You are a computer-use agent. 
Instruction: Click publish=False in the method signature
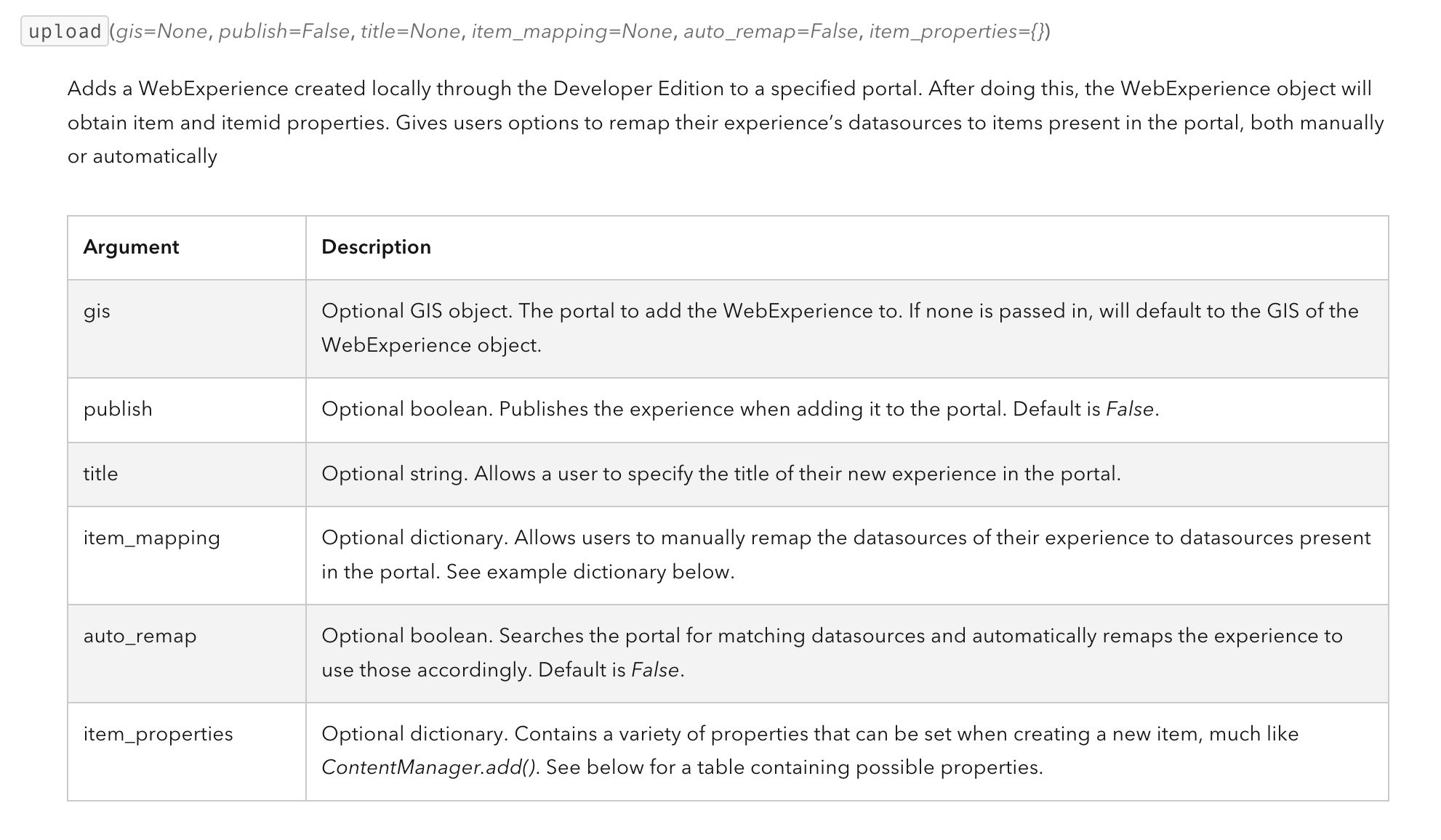coord(284,31)
